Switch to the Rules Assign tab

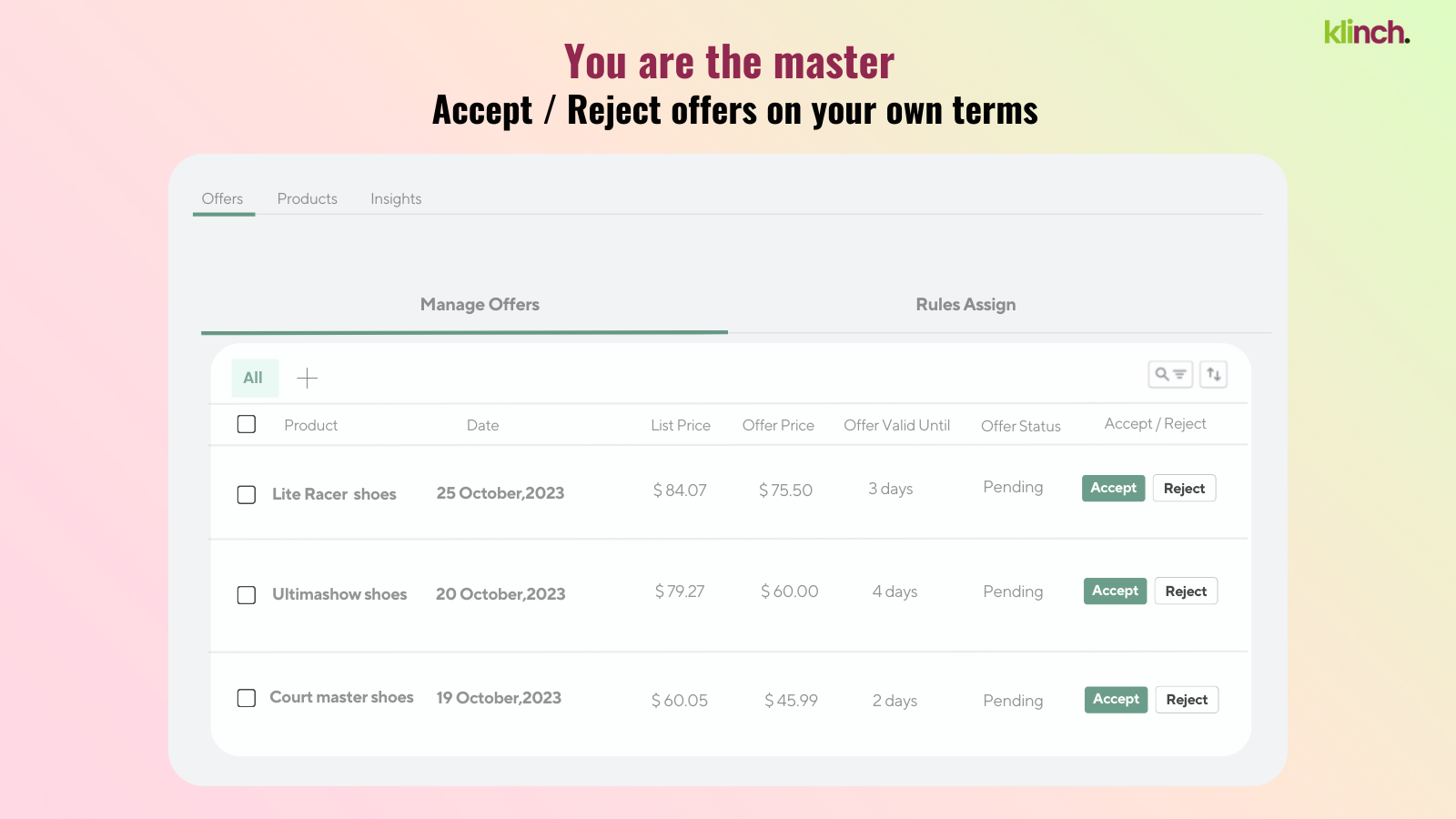[966, 305]
